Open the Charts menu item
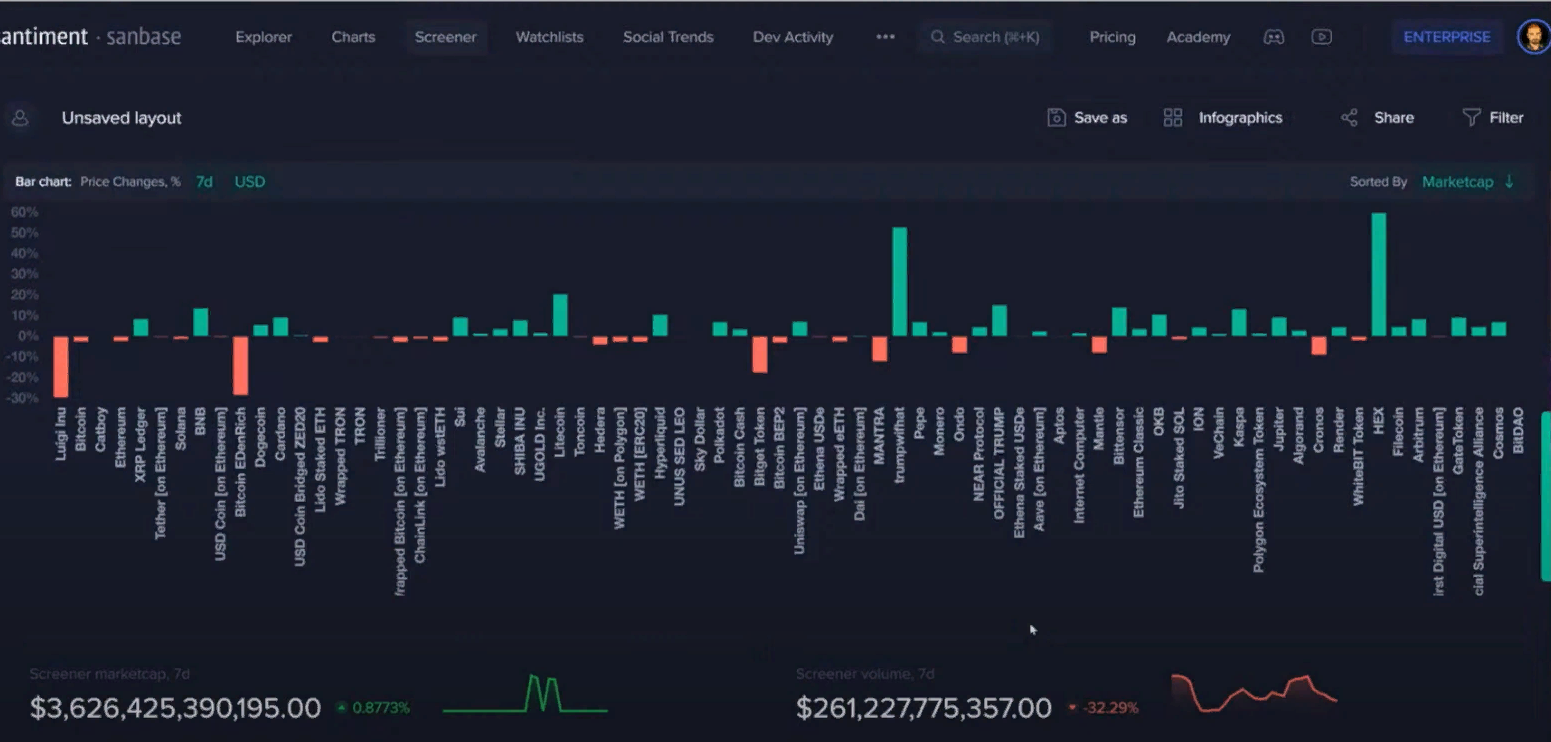 (x=353, y=37)
